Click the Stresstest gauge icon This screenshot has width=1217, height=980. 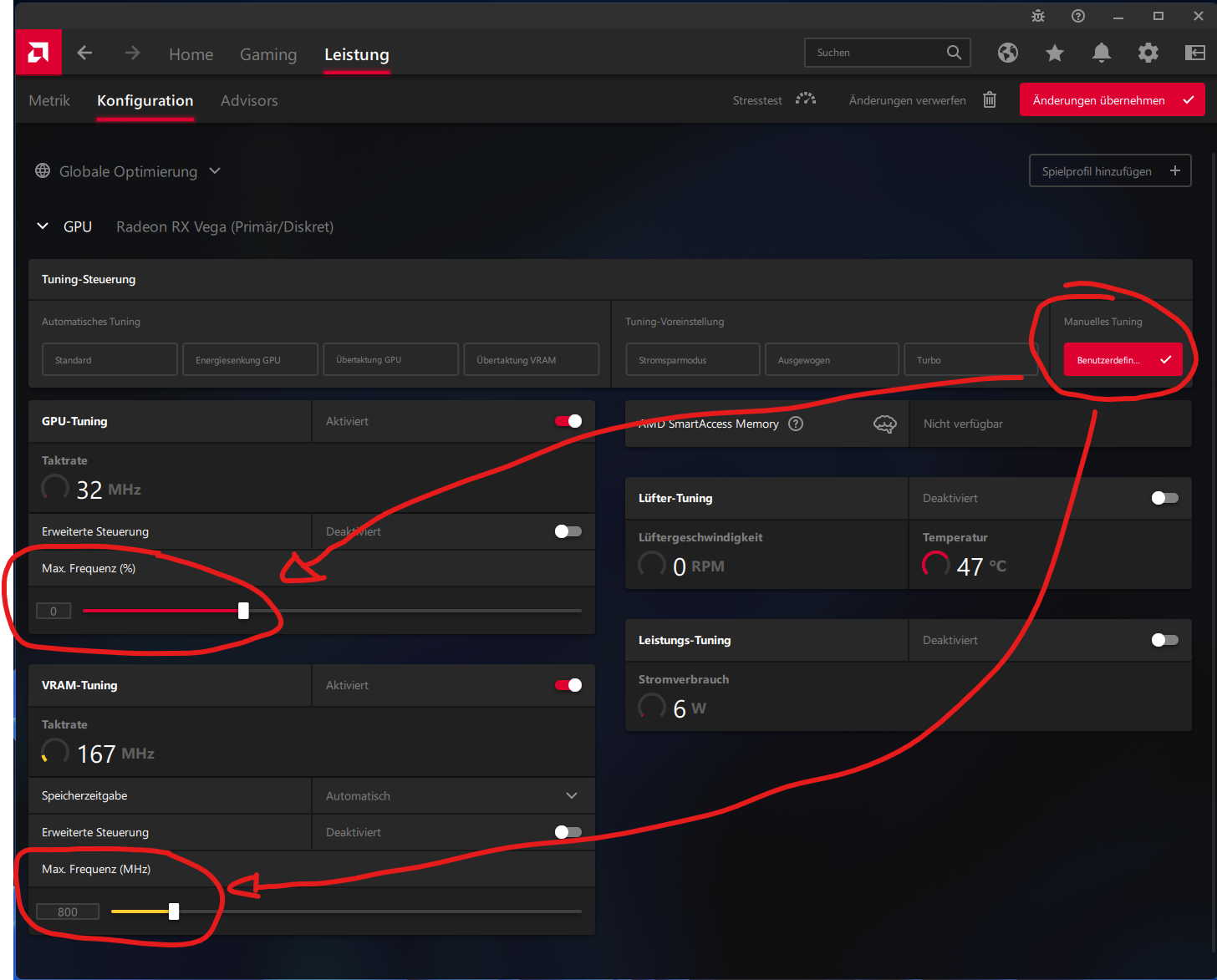806,99
